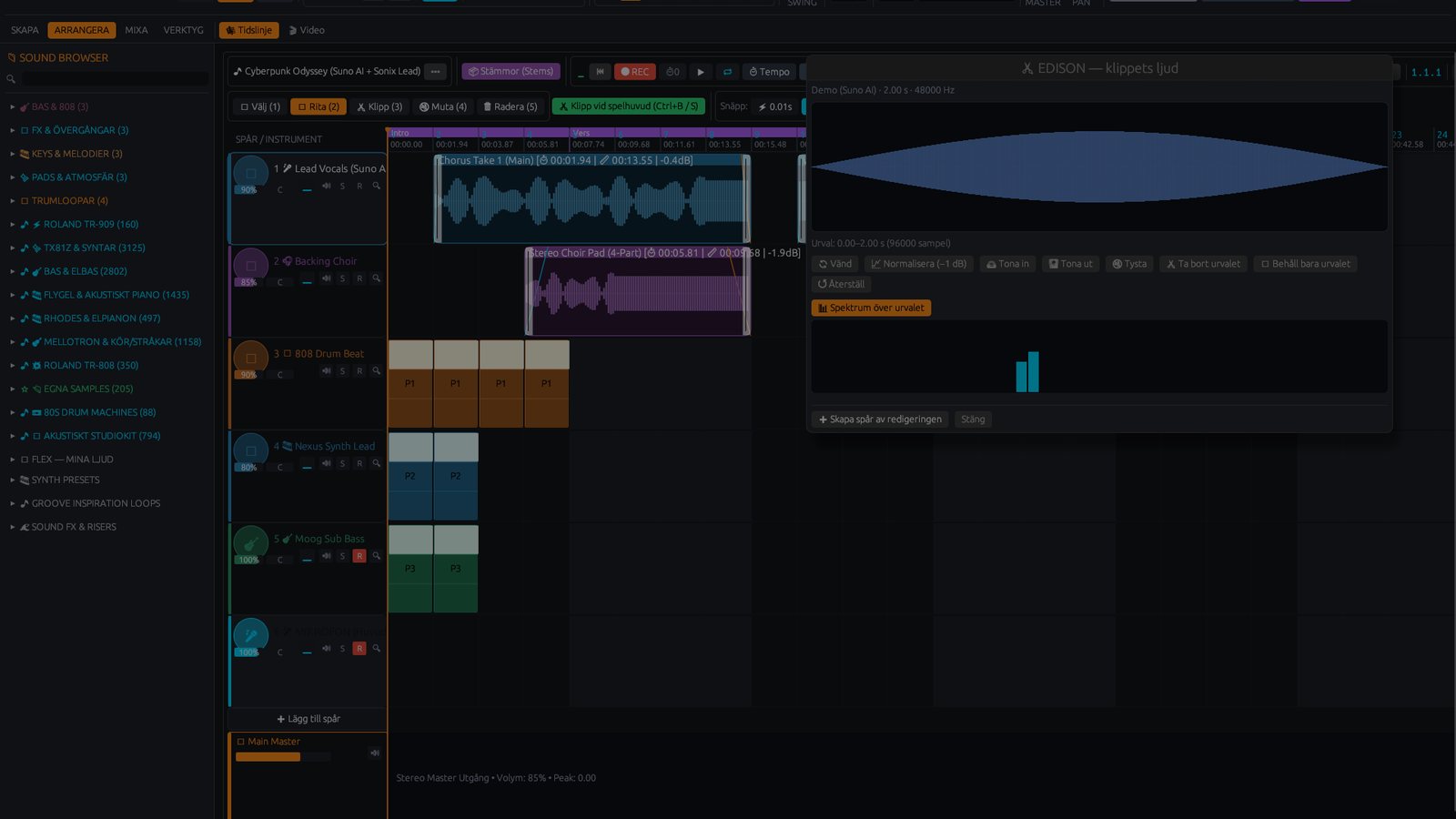
Task: Click 808 Drum Beat magnifier icon
Action: point(376,371)
